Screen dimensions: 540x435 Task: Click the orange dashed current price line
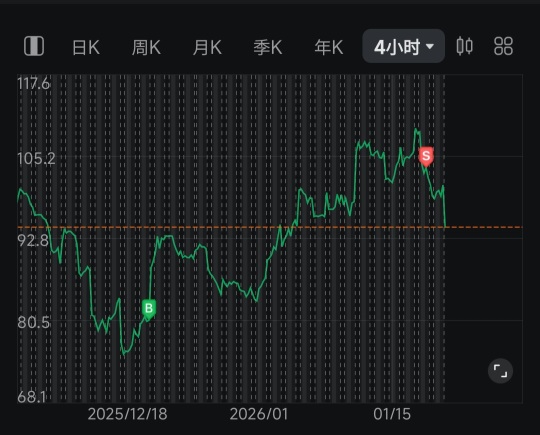(x=270, y=227)
